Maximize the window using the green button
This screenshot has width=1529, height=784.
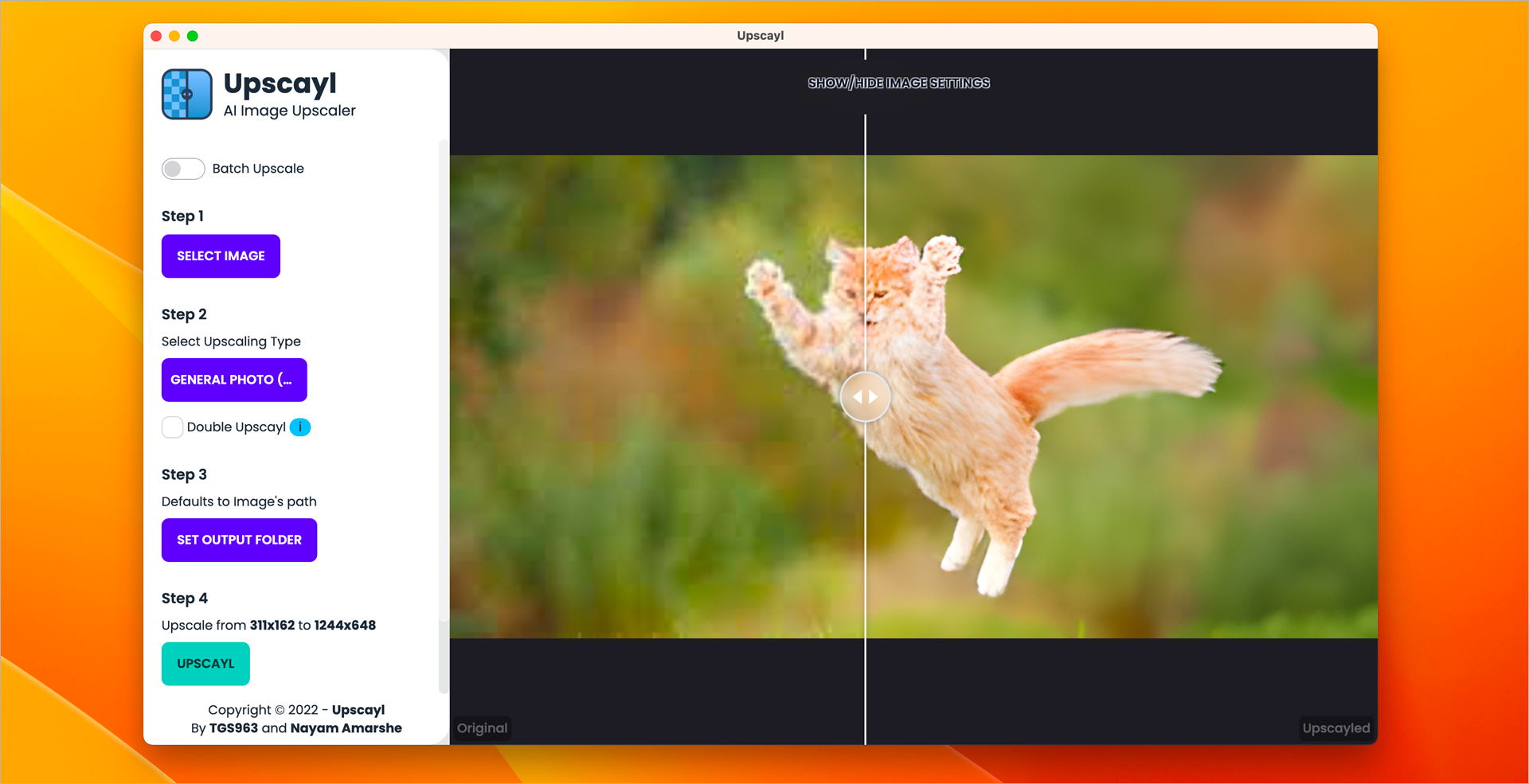coord(193,36)
